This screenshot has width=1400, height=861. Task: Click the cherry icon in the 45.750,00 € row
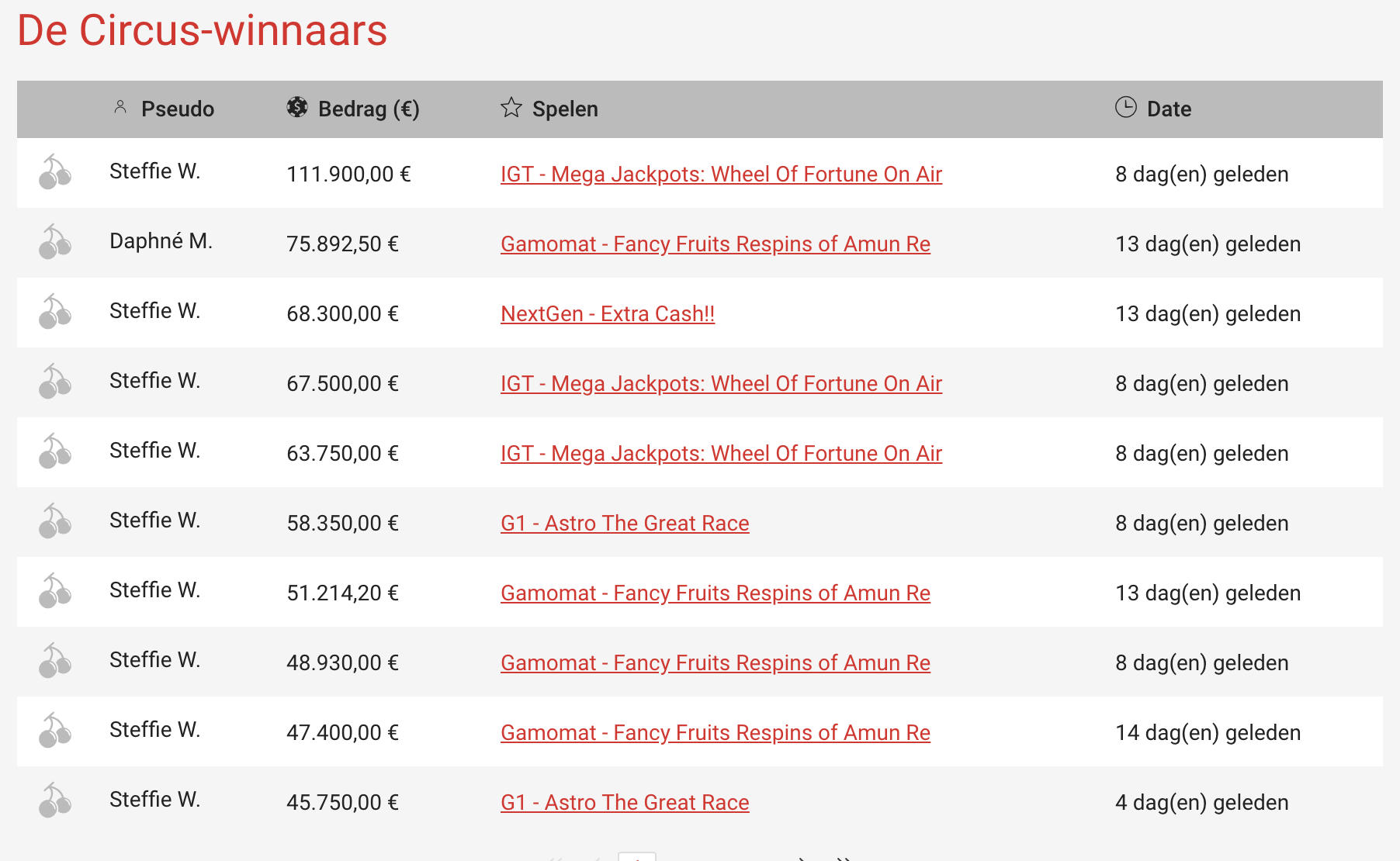[54, 800]
